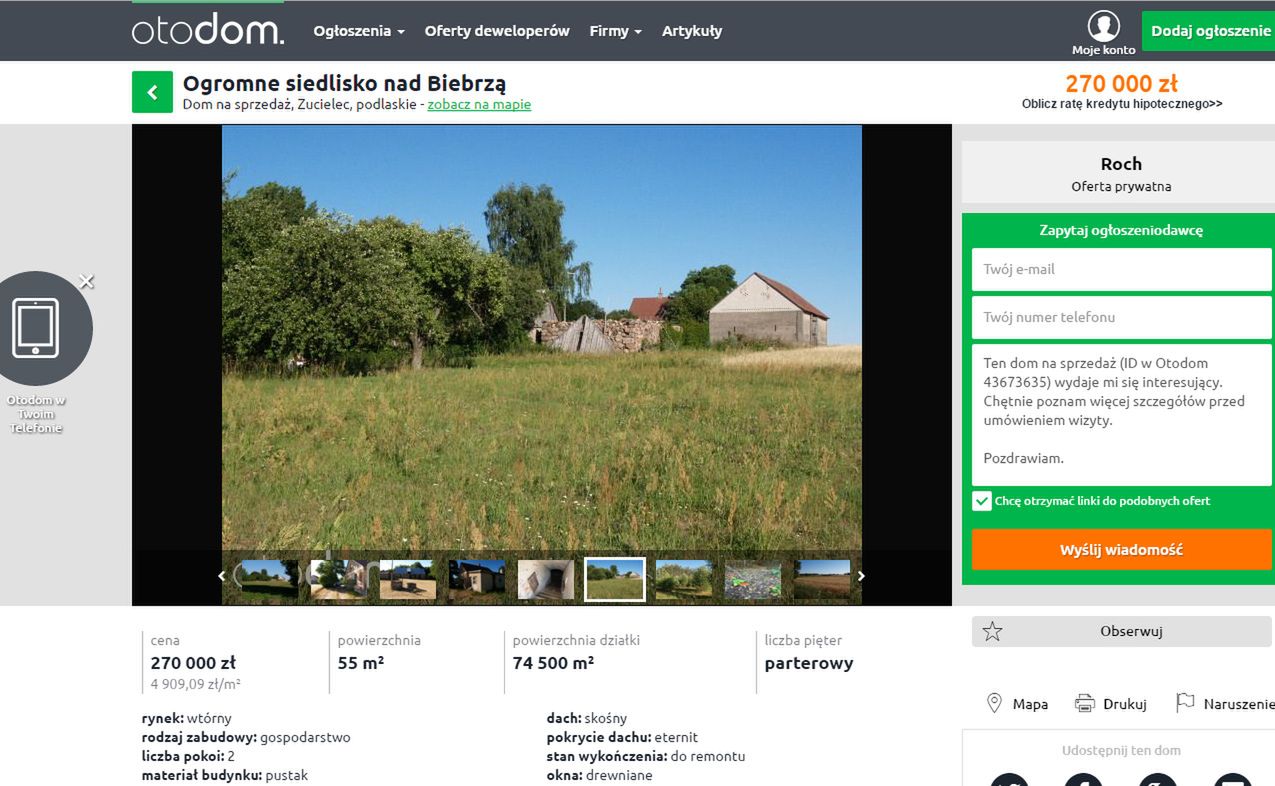Select the second gallery thumbnail
The width and height of the screenshot is (1275, 786).
338,579
